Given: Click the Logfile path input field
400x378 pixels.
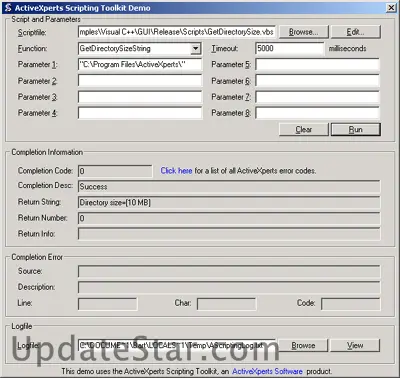Looking at the screenshot, I should [177, 345].
